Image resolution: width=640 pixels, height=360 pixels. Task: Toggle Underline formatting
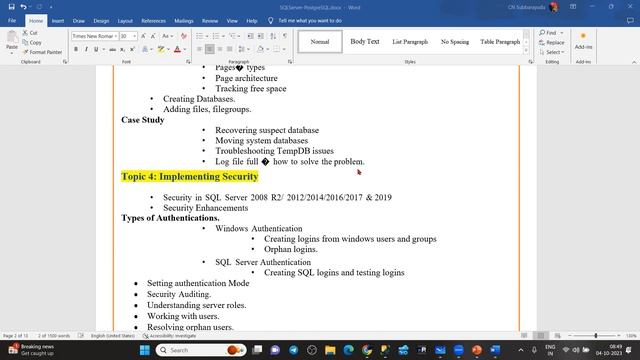[x=96, y=49]
